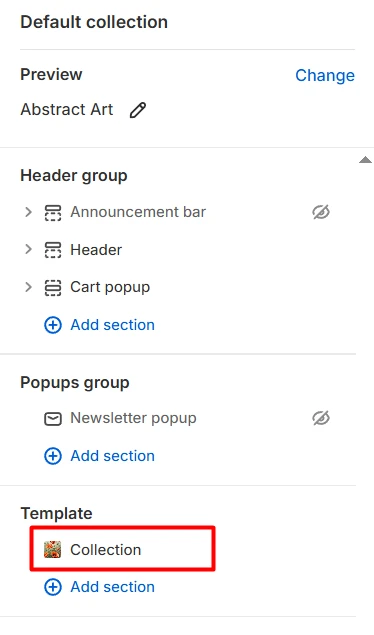Expand the Cart popup section
The image size is (374, 635).
28,287
